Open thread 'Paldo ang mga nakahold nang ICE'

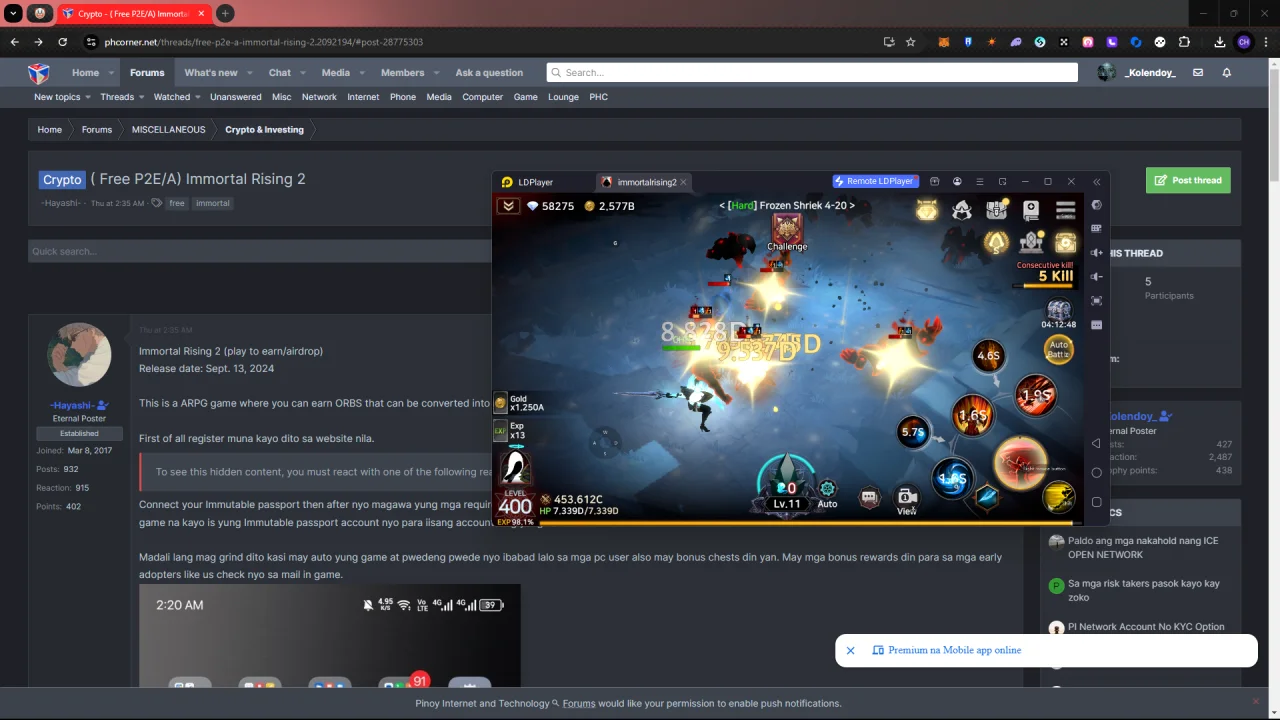[x=1143, y=547]
